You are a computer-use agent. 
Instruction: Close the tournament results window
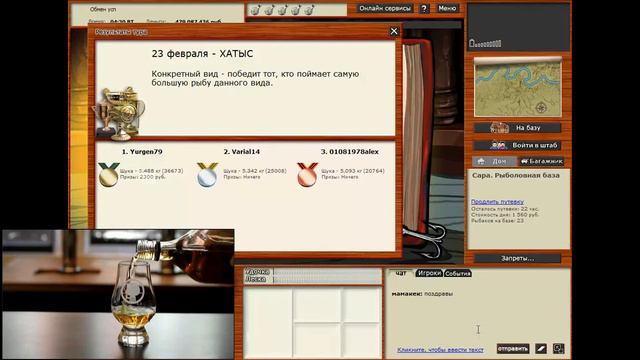[x=394, y=31]
